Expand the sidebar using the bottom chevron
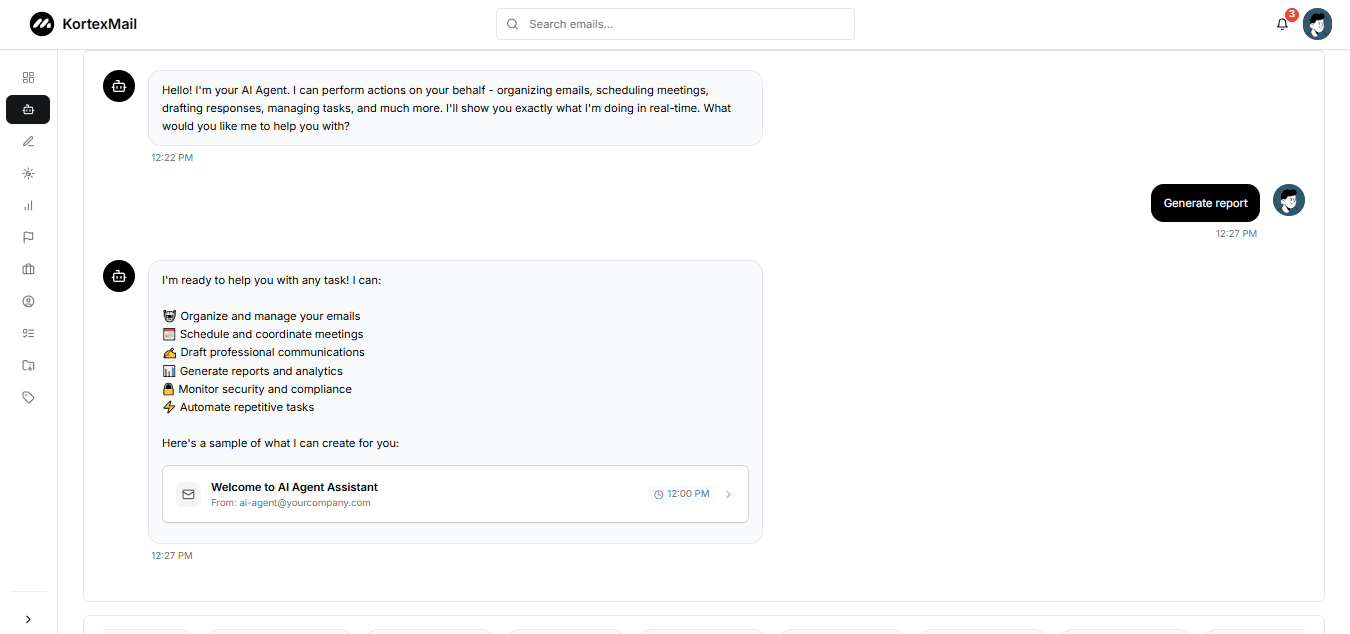1350x634 pixels. click(x=27, y=619)
